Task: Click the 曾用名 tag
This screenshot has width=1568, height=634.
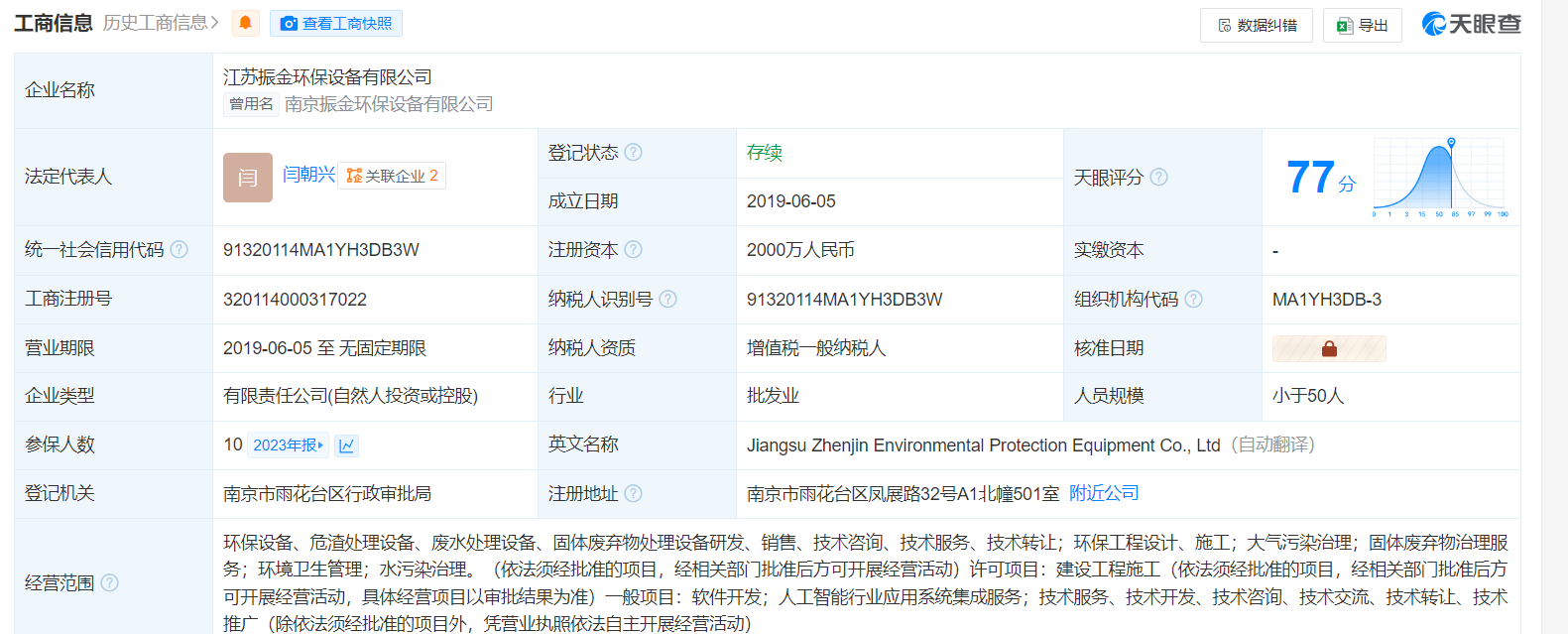Action: pos(251,104)
